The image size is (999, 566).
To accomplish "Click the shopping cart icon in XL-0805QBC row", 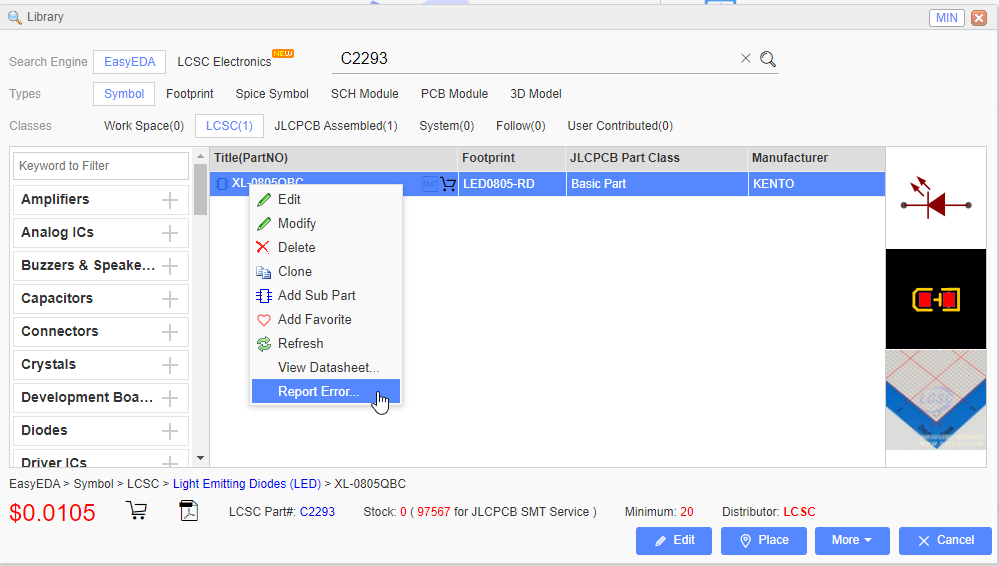I will click(448, 184).
